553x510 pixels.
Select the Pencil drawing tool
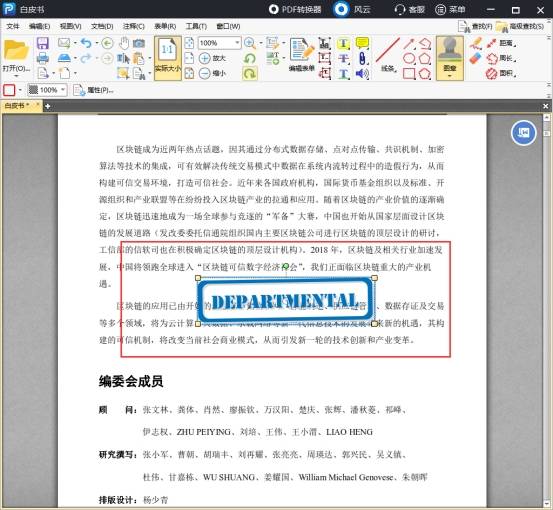[x=476, y=43]
